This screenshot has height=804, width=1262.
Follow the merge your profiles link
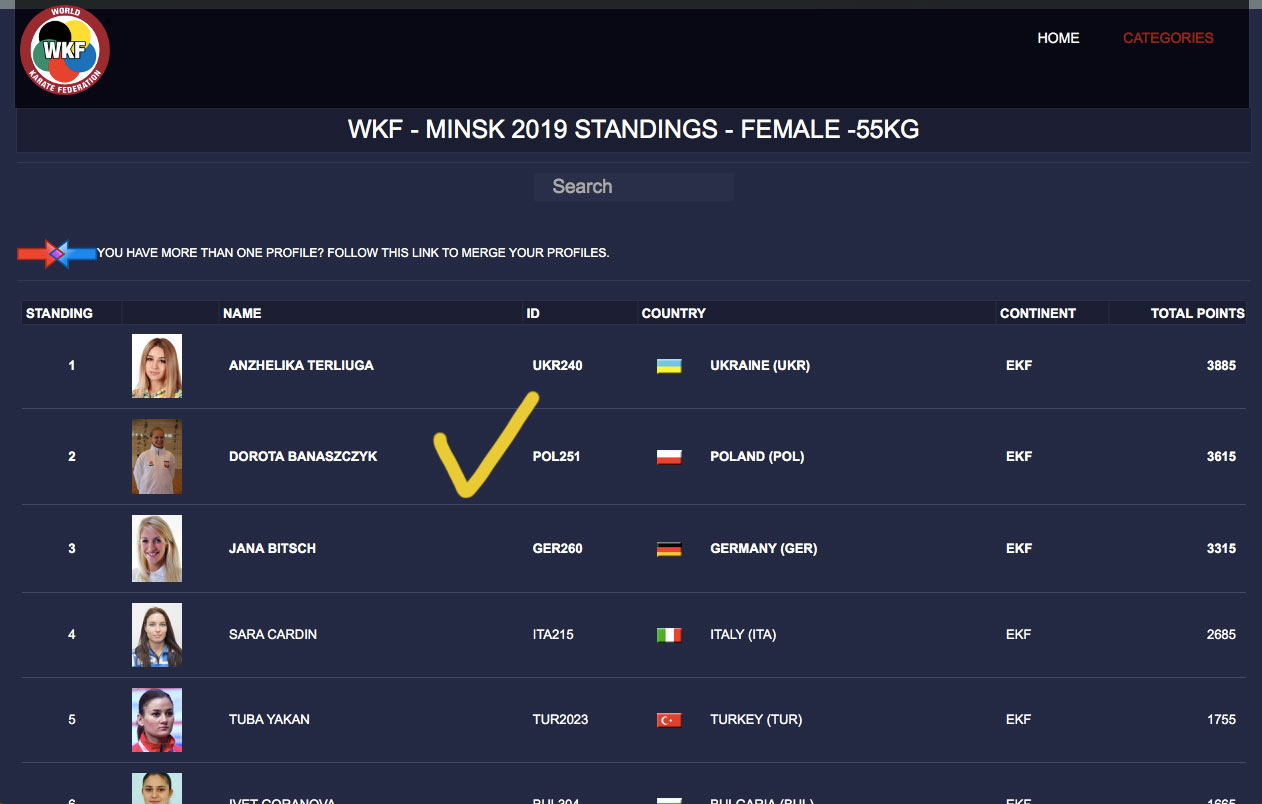point(353,253)
